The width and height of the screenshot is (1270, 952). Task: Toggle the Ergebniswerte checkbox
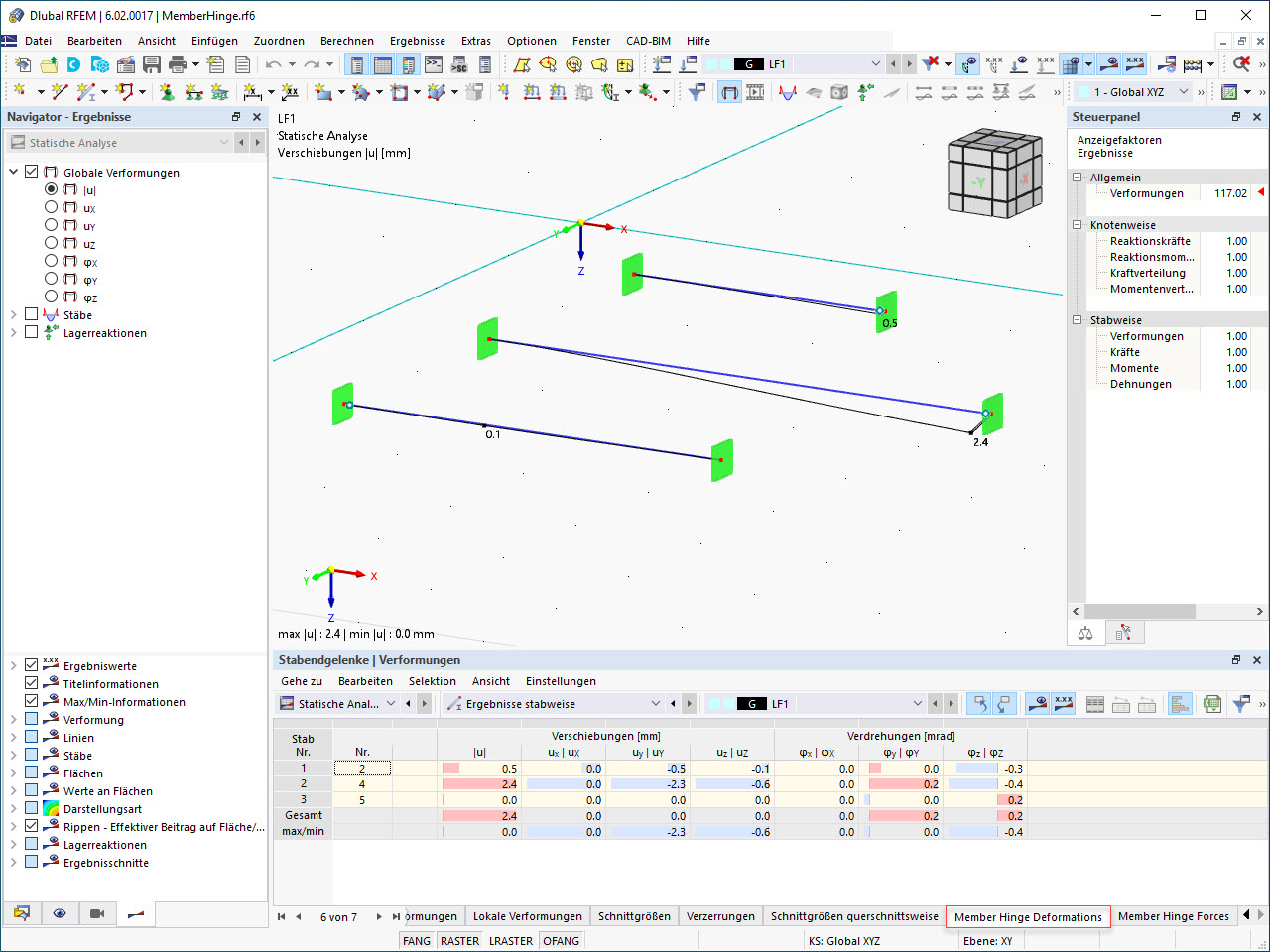pyautogui.click(x=31, y=665)
